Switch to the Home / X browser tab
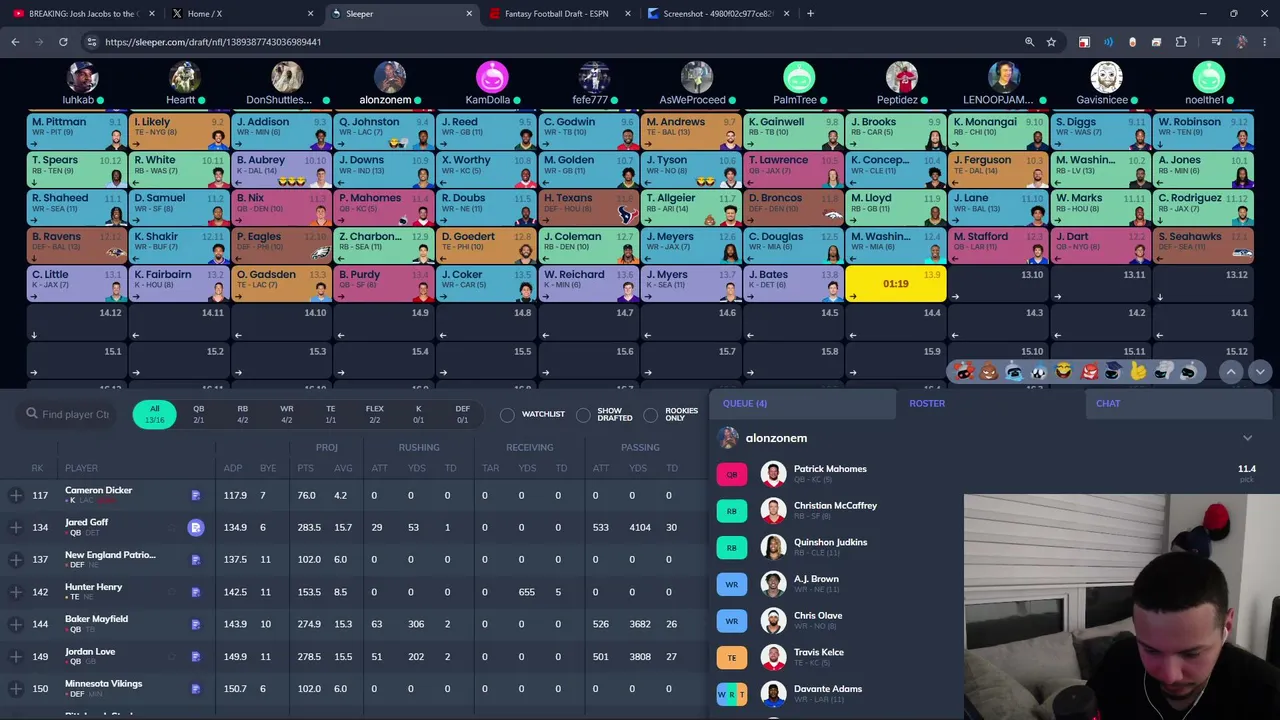The image size is (1280, 720). point(243,14)
